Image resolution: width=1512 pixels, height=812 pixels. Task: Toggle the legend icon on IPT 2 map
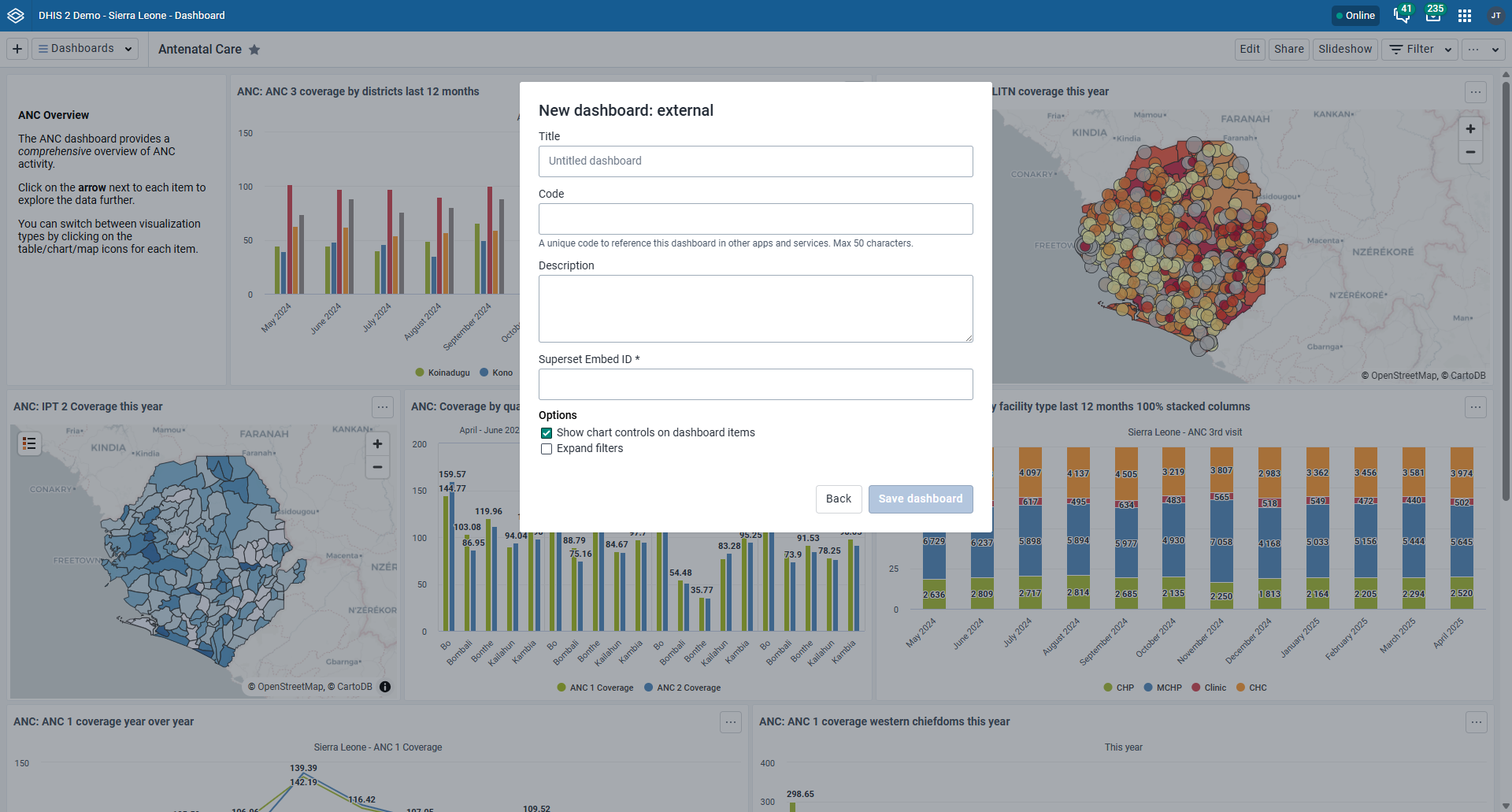point(29,444)
